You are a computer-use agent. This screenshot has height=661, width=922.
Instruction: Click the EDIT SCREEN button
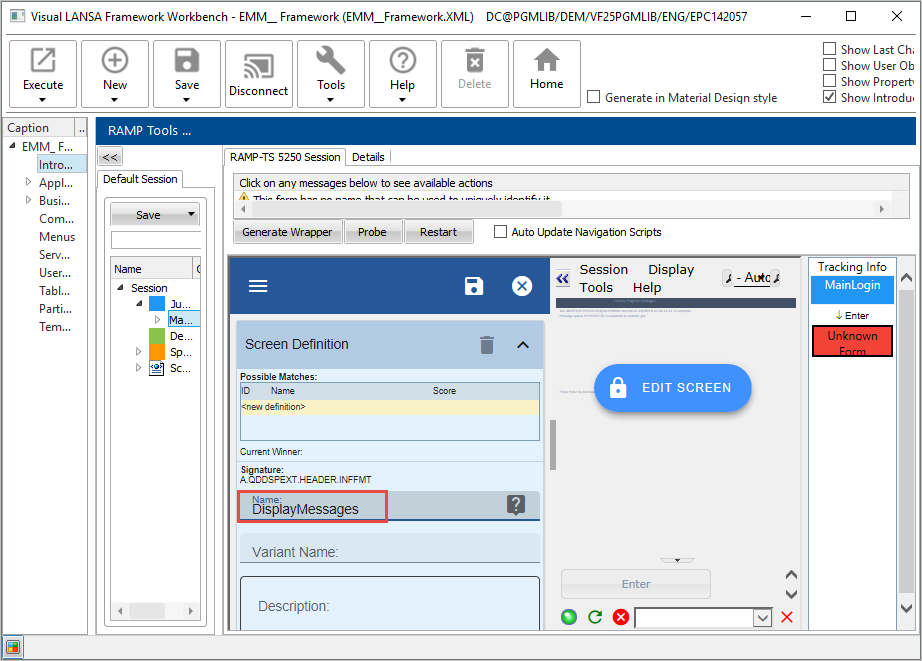[x=672, y=388]
